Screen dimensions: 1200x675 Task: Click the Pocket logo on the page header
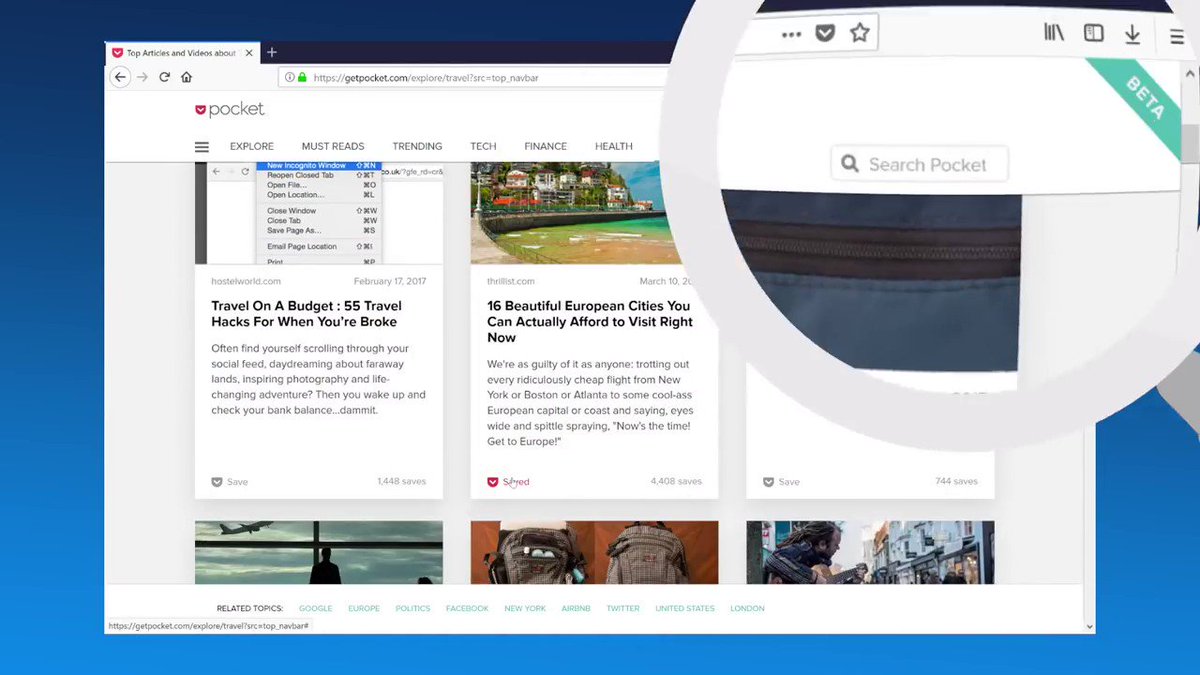pyautogui.click(x=229, y=109)
